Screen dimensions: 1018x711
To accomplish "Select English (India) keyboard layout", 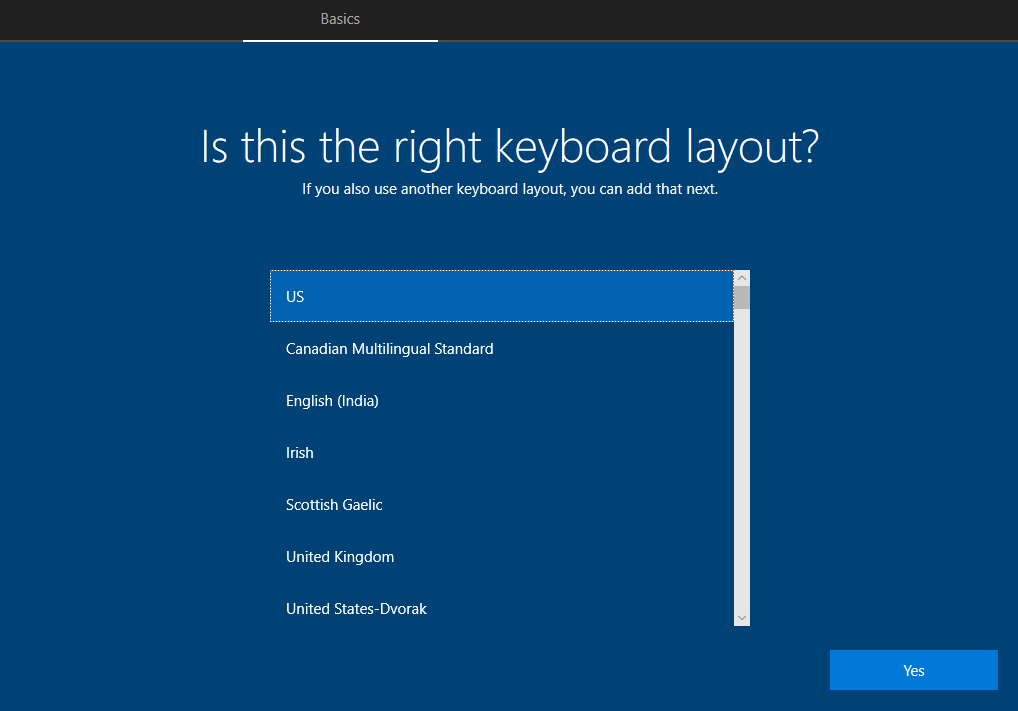I will tap(502, 401).
